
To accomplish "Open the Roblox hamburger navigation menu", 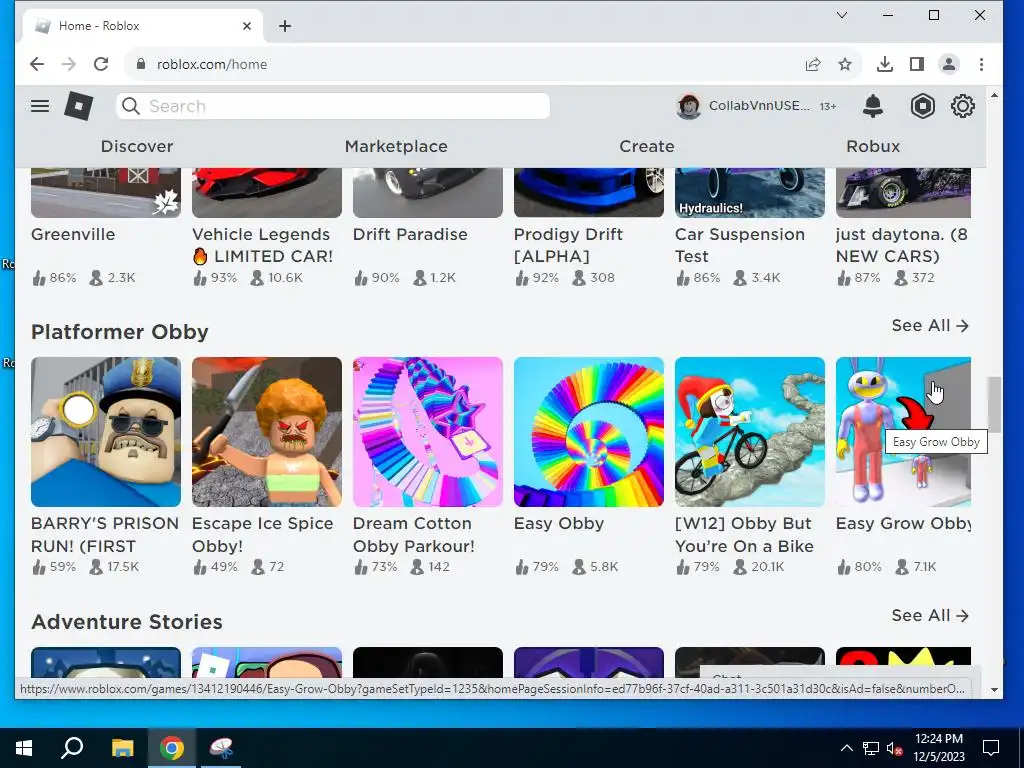I will click(40, 106).
